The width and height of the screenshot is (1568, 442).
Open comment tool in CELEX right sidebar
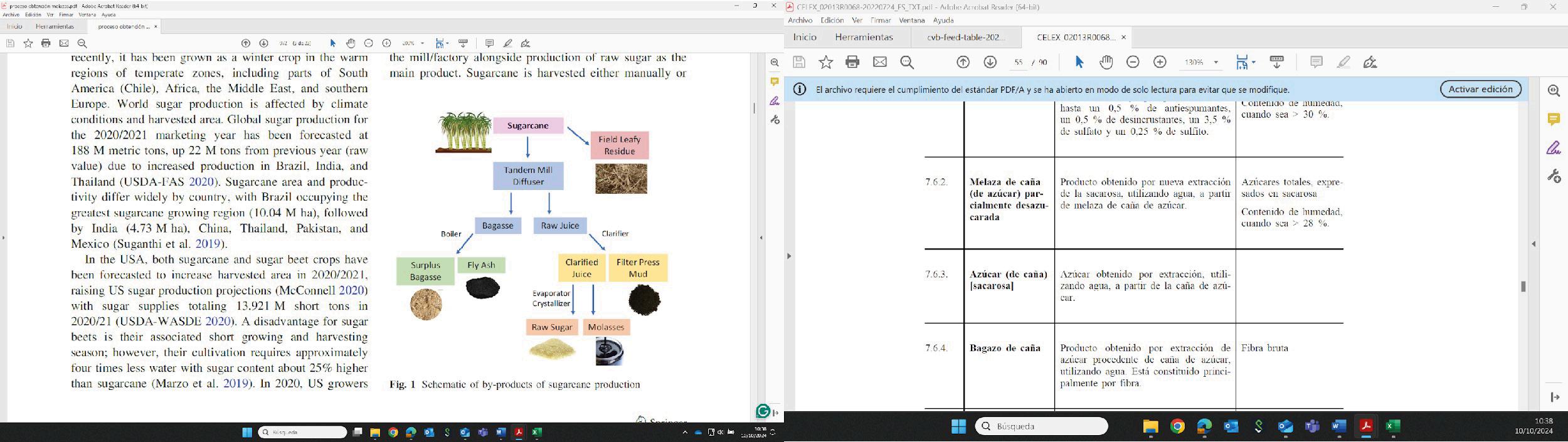(1554, 119)
